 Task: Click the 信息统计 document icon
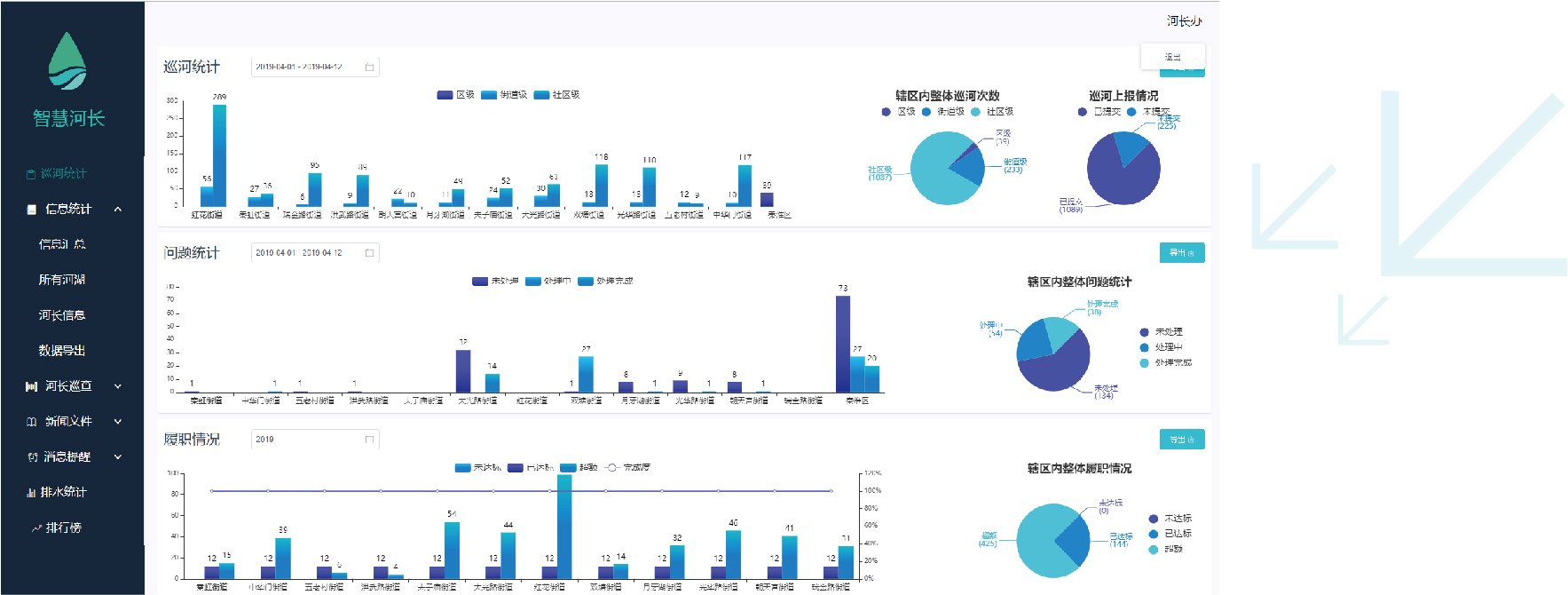coord(32,210)
